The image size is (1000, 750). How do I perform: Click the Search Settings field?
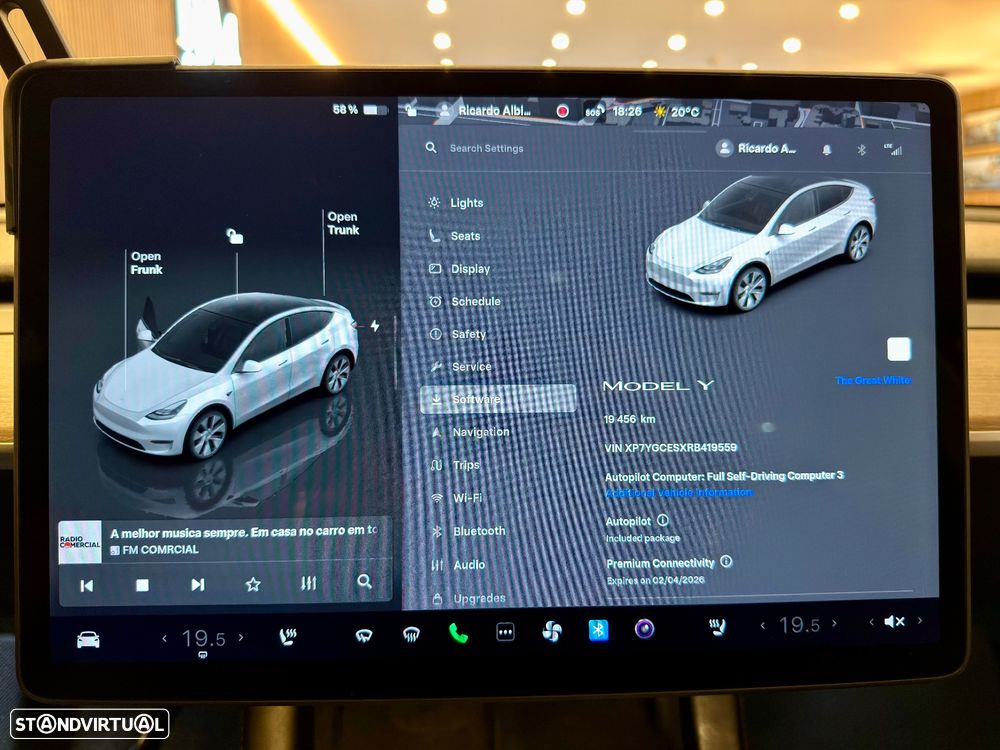486,148
